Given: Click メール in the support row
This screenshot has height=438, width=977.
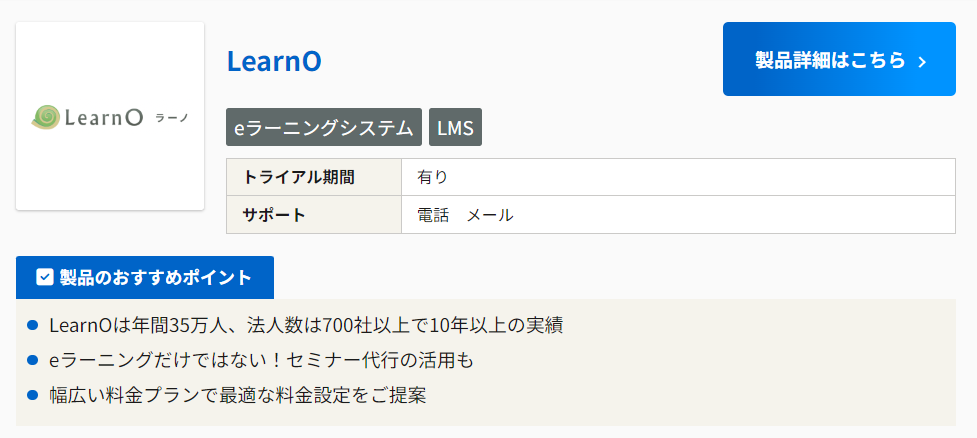Looking at the screenshot, I should [490, 214].
